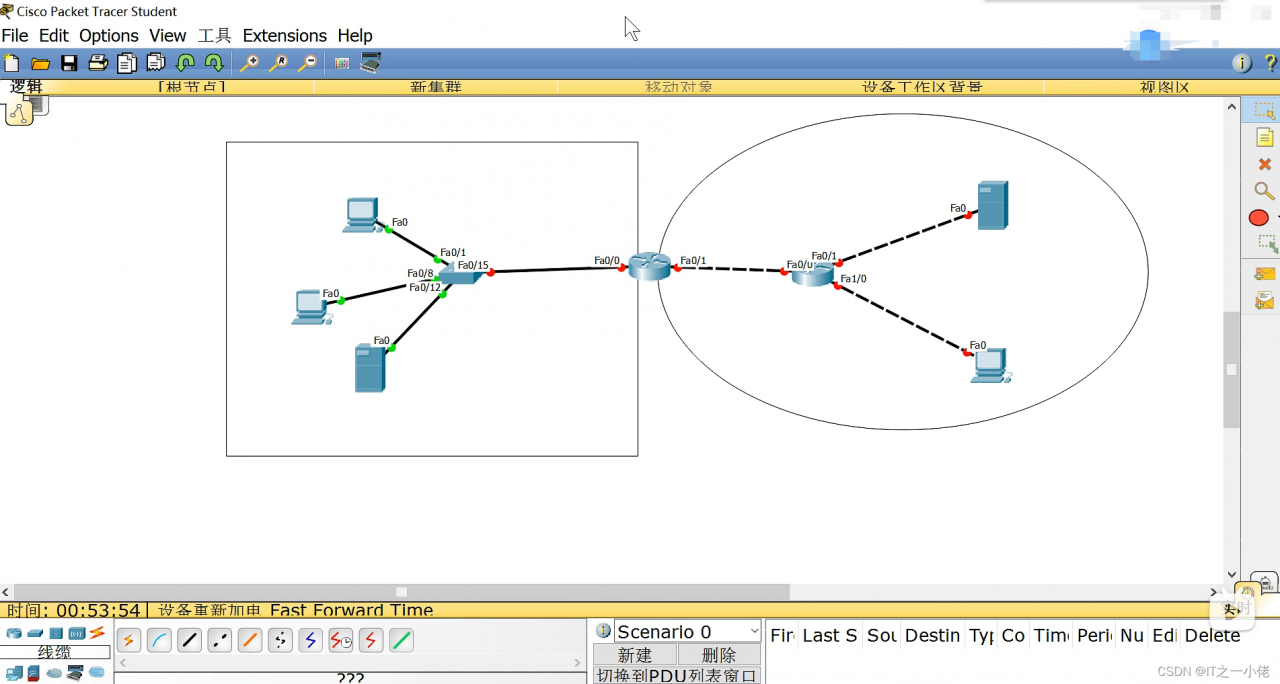The height and width of the screenshot is (684, 1280).
Task: Open the View menu
Action: click(x=168, y=35)
